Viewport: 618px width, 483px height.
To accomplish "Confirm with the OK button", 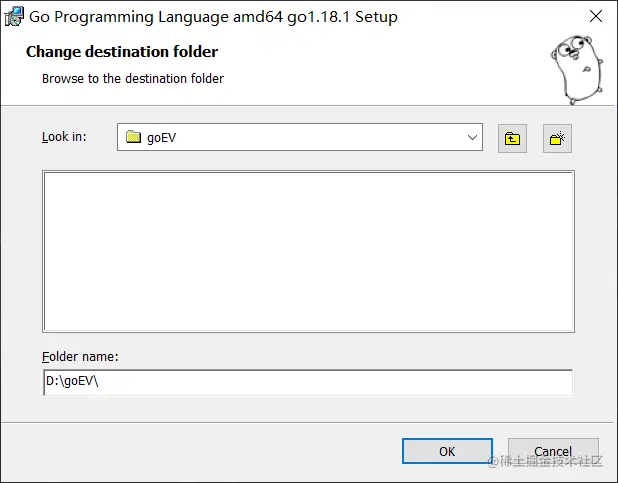I will tap(447, 451).
